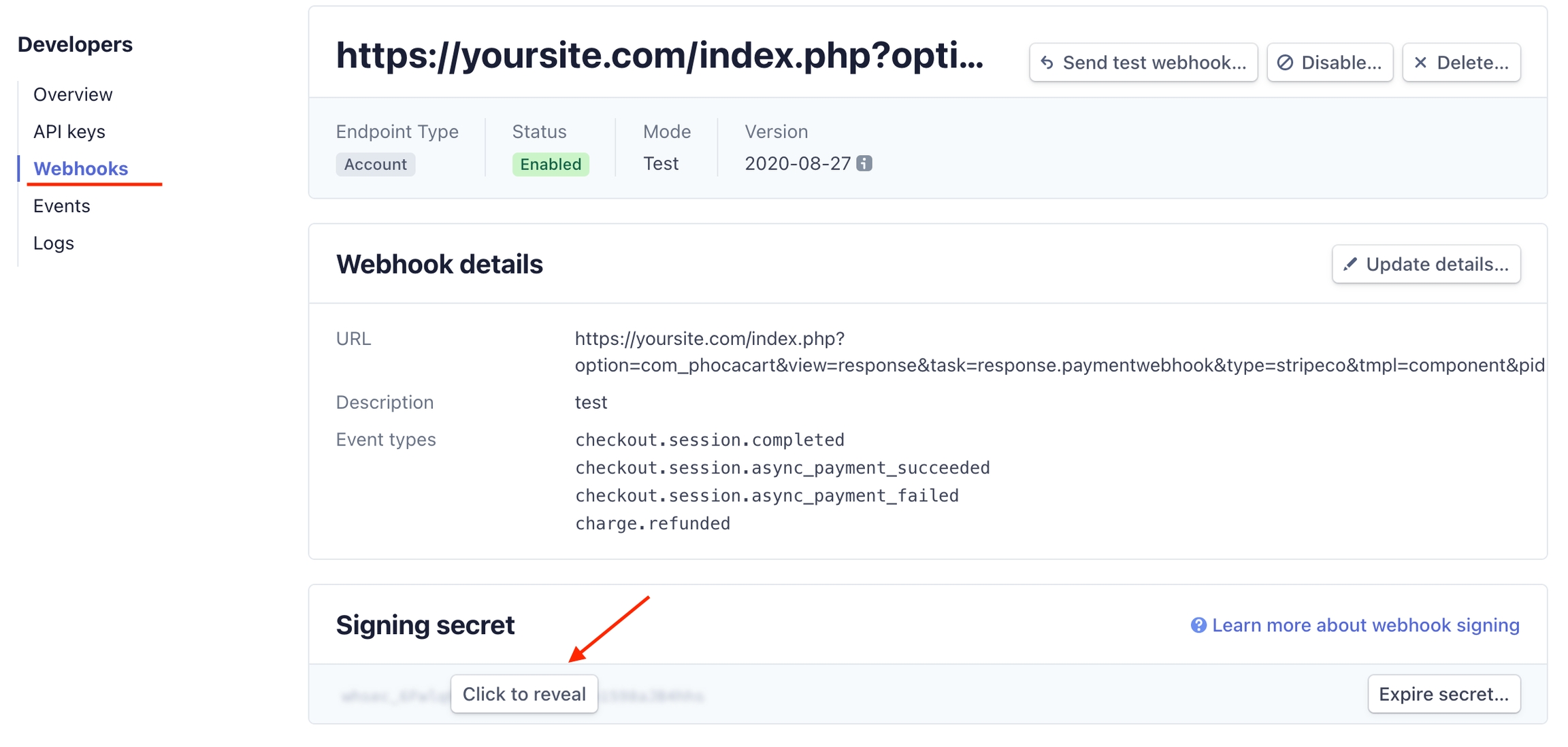This screenshot has width=1568, height=747.
Task: Send a test webhook
Action: coord(1143,63)
